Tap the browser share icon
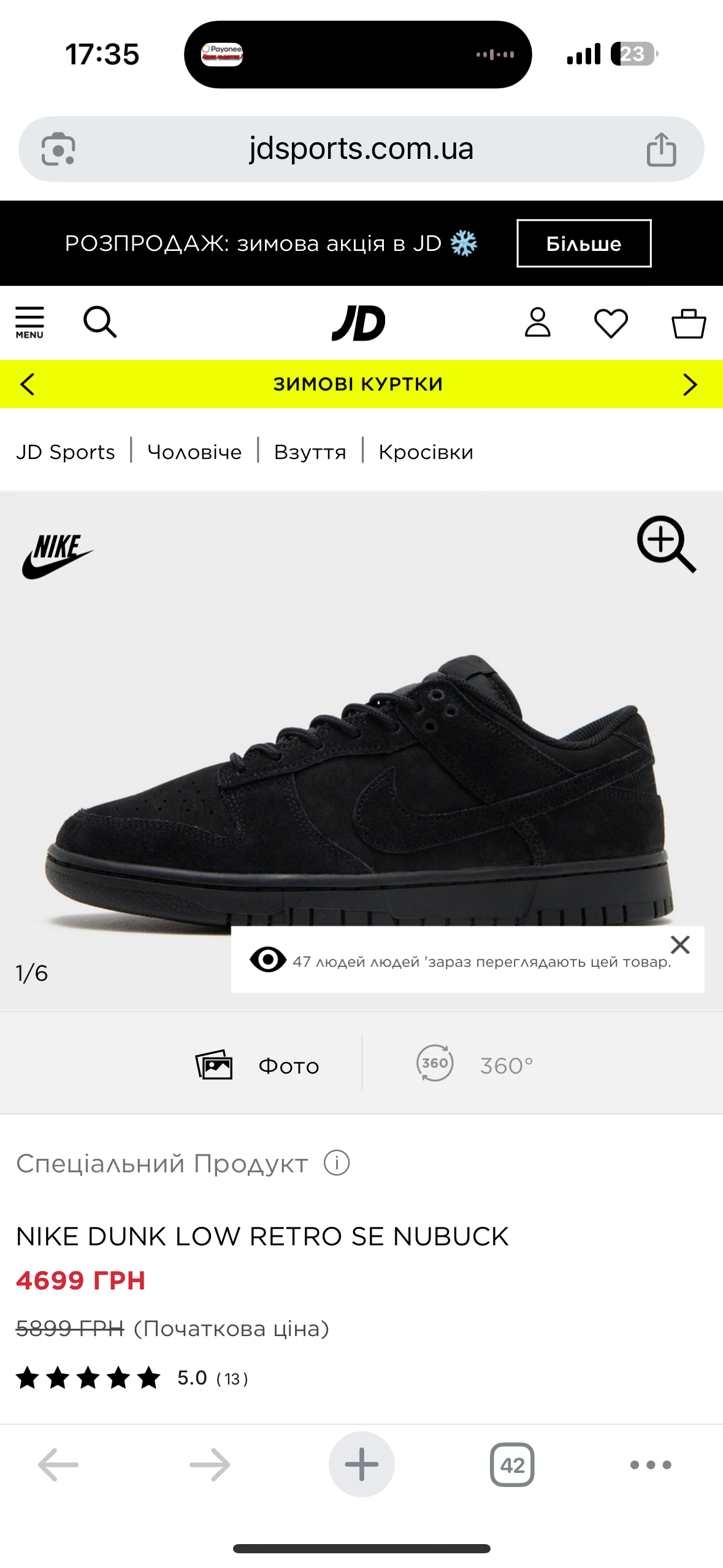The image size is (723, 1568). point(661,149)
